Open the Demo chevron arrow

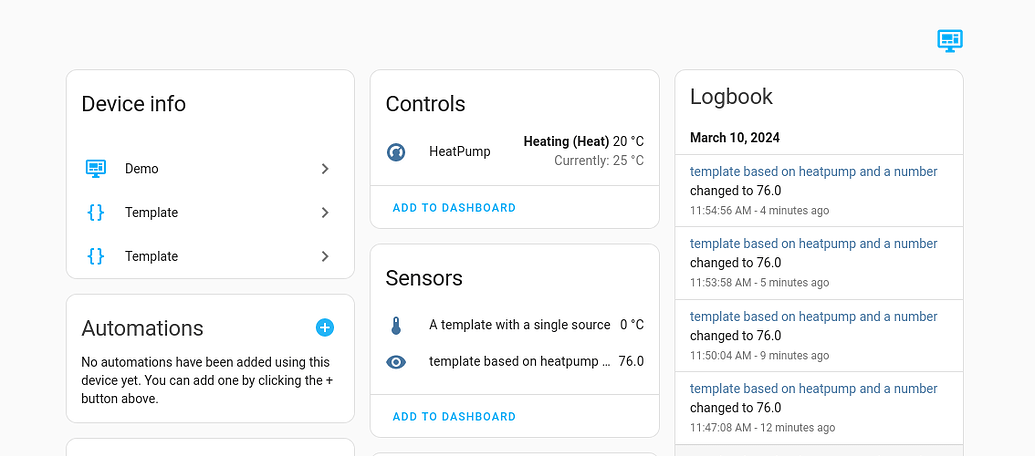325,169
